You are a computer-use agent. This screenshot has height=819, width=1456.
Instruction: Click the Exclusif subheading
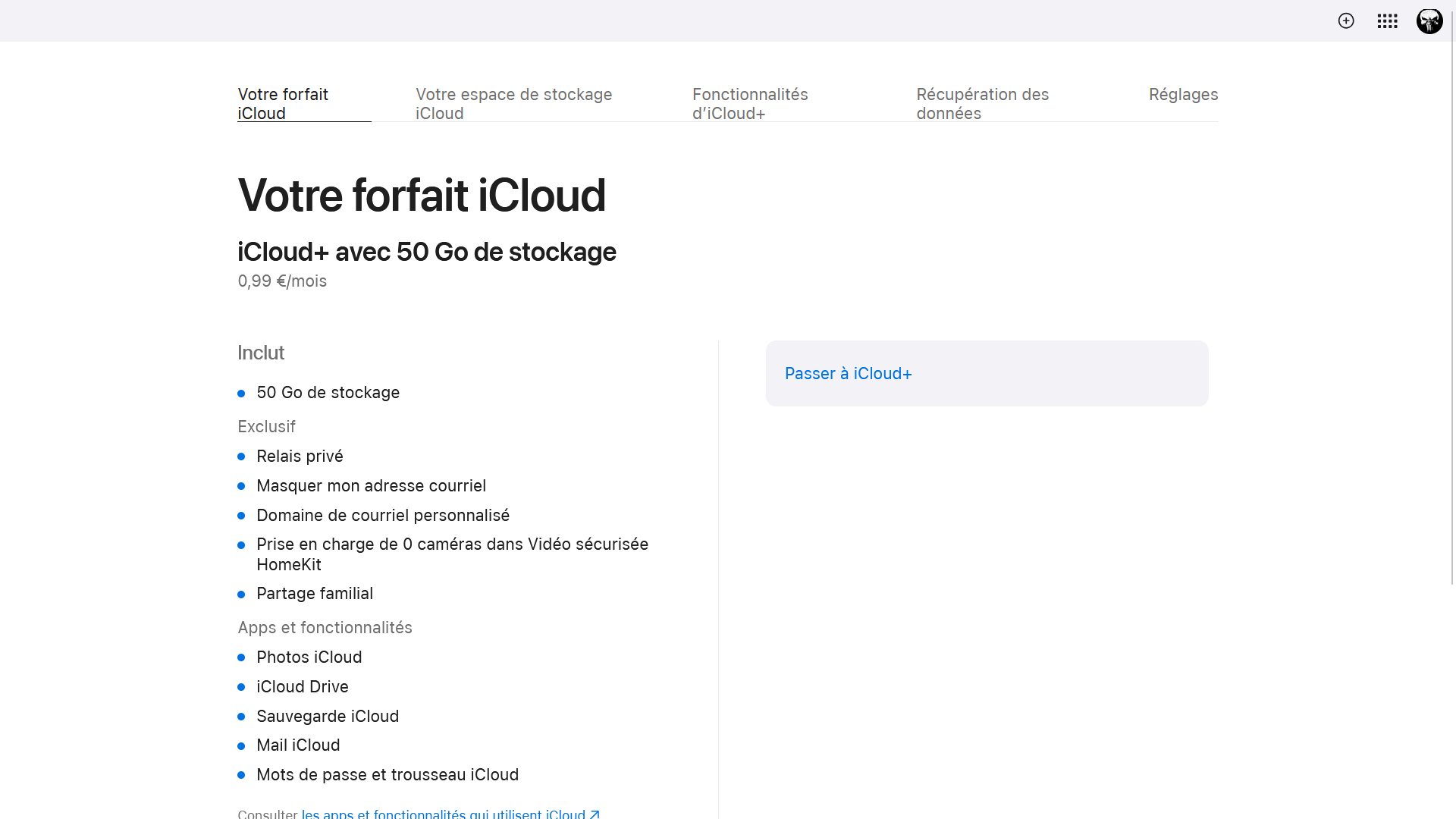[266, 427]
